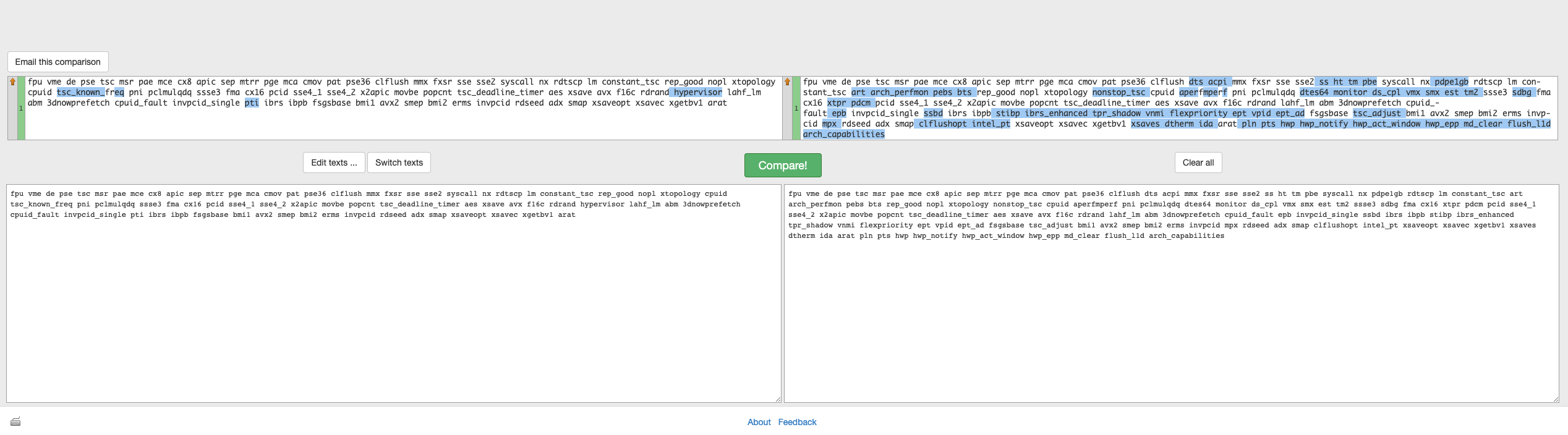The width and height of the screenshot is (1568, 435).
Task: Click the resize handle of the left text area
Action: (778, 399)
